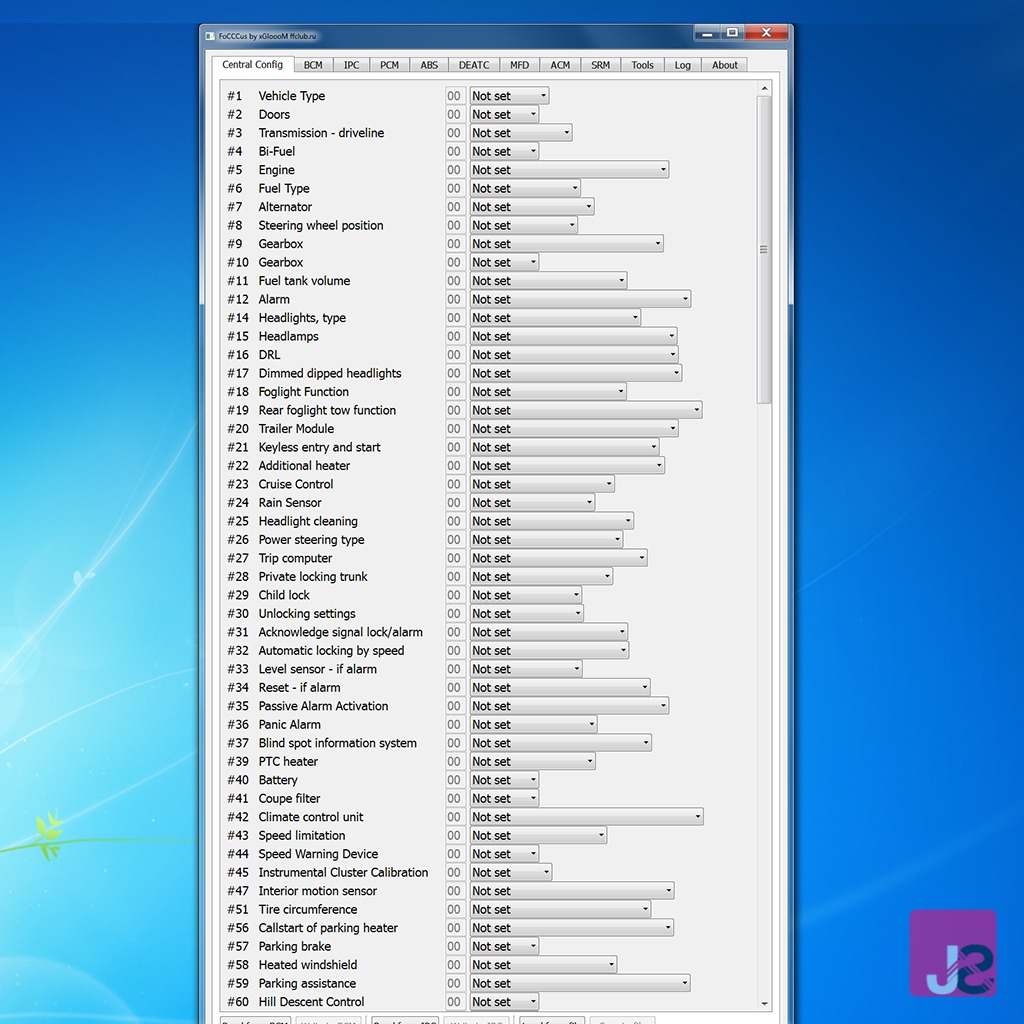Switch to the MFD tab

[520, 65]
